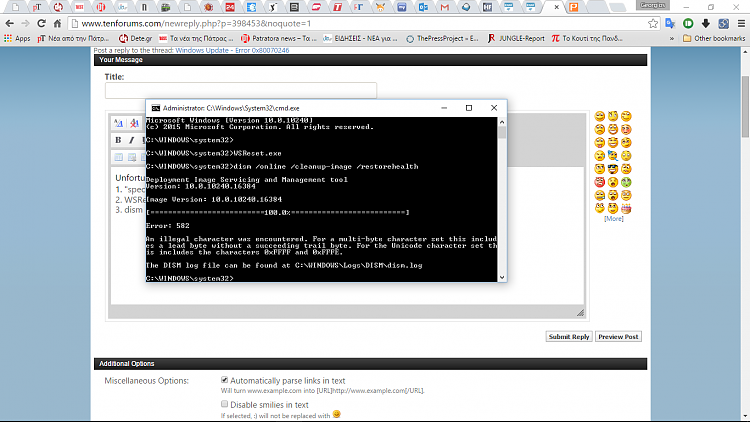This screenshot has height=422, width=750.
Task: Open the Google Translate extension icon
Action: point(670,23)
